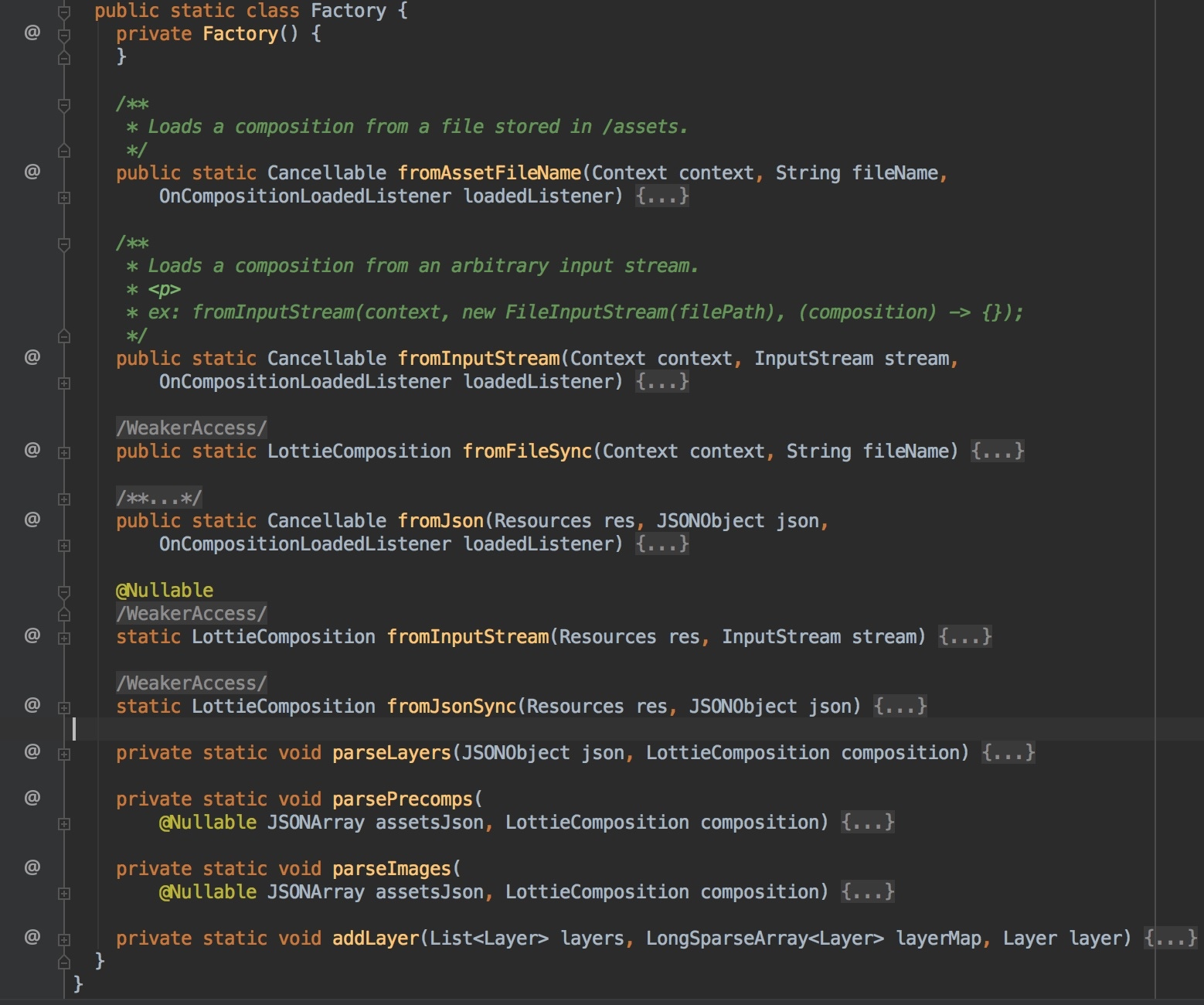Click /WeakerAccess/ folded annotation below @Nullable
1204x1005 pixels.
192,614
